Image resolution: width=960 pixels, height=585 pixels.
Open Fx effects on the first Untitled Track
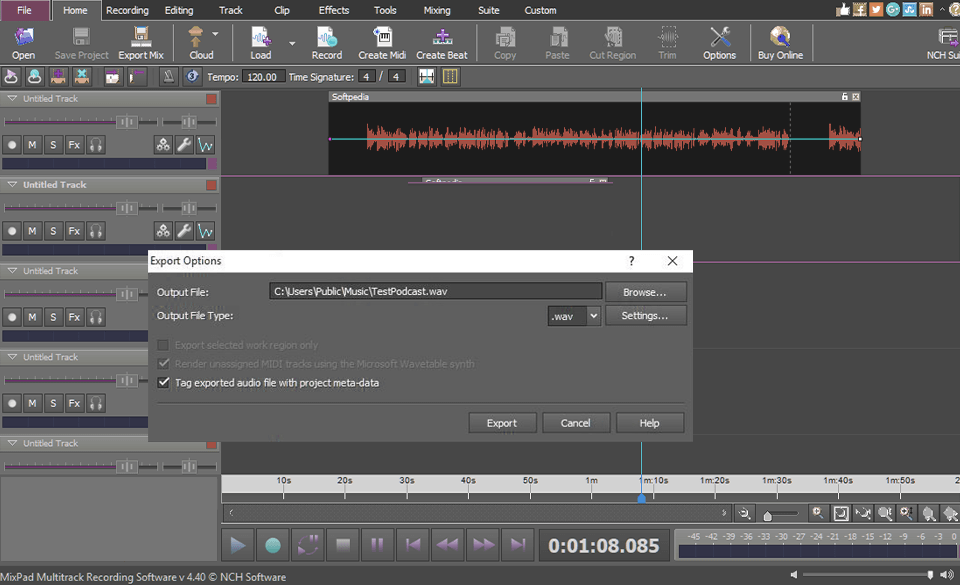(73, 144)
